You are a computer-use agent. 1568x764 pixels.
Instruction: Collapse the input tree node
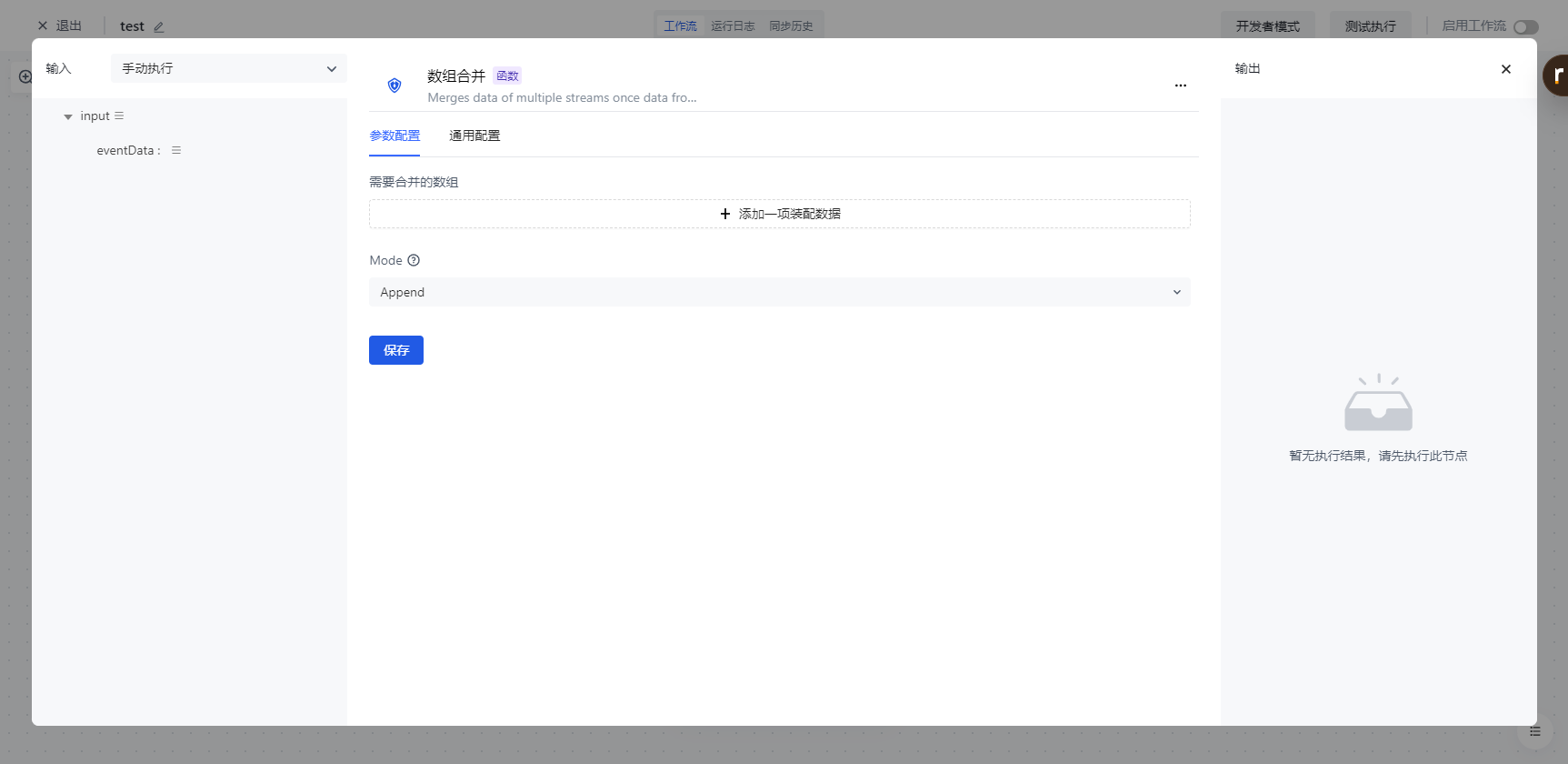(68, 116)
